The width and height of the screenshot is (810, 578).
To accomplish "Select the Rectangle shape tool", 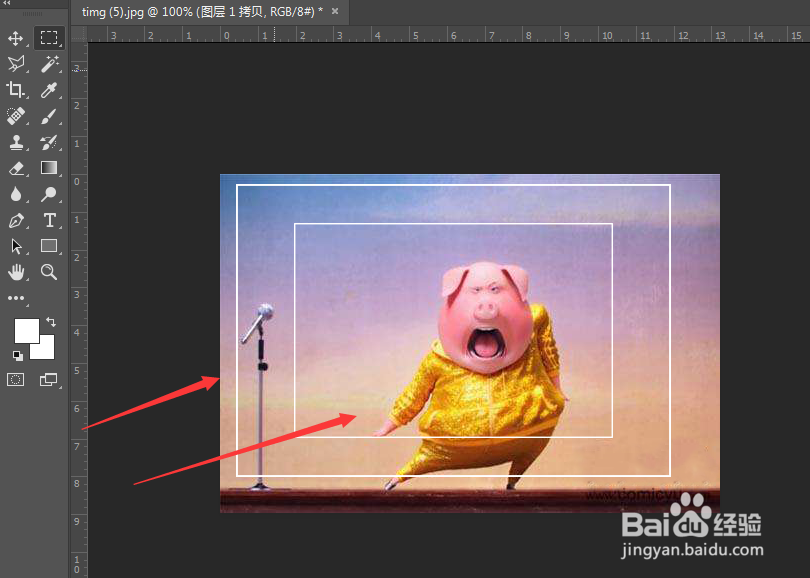I will [49, 246].
